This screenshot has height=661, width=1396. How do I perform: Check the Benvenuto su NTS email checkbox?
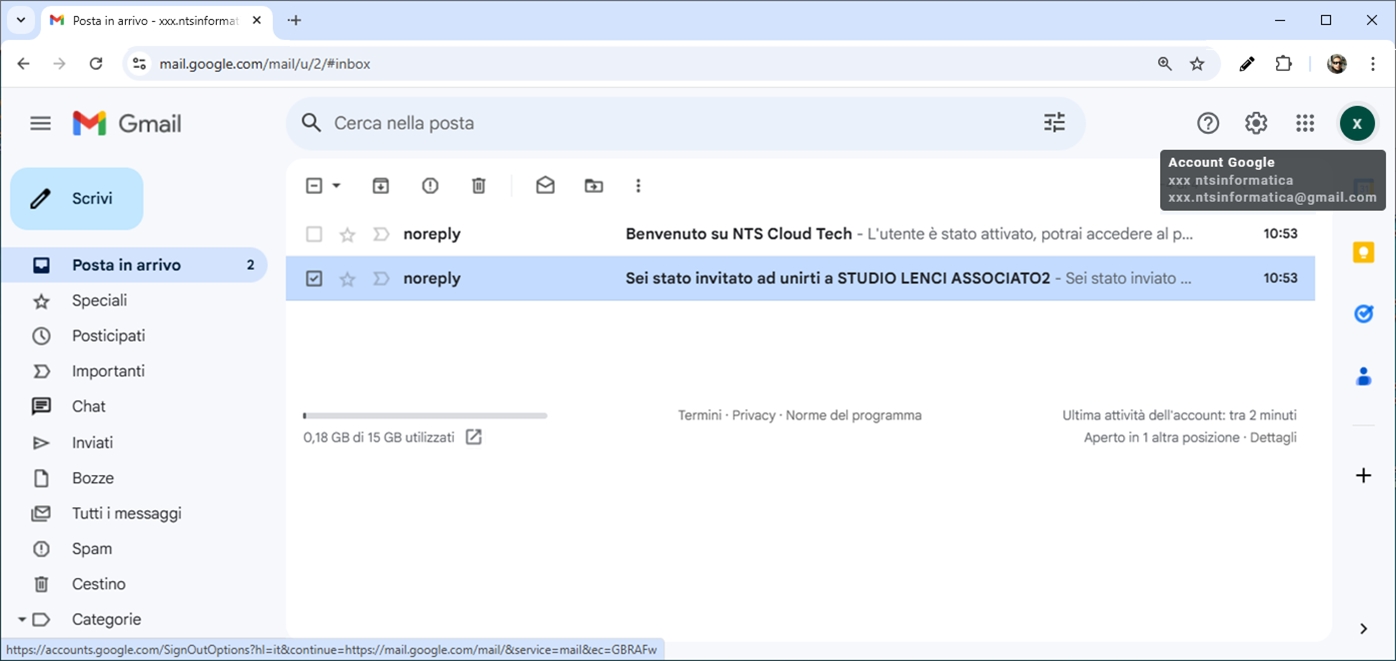(x=314, y=234)
